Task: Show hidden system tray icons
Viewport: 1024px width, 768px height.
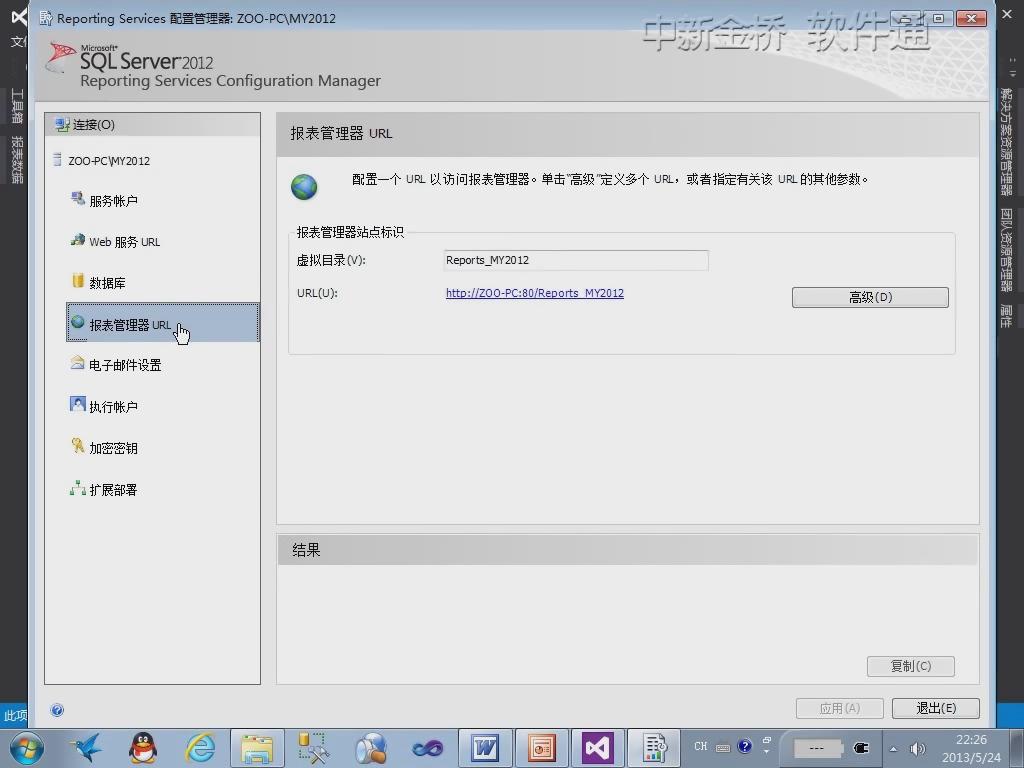Action: 893,749
